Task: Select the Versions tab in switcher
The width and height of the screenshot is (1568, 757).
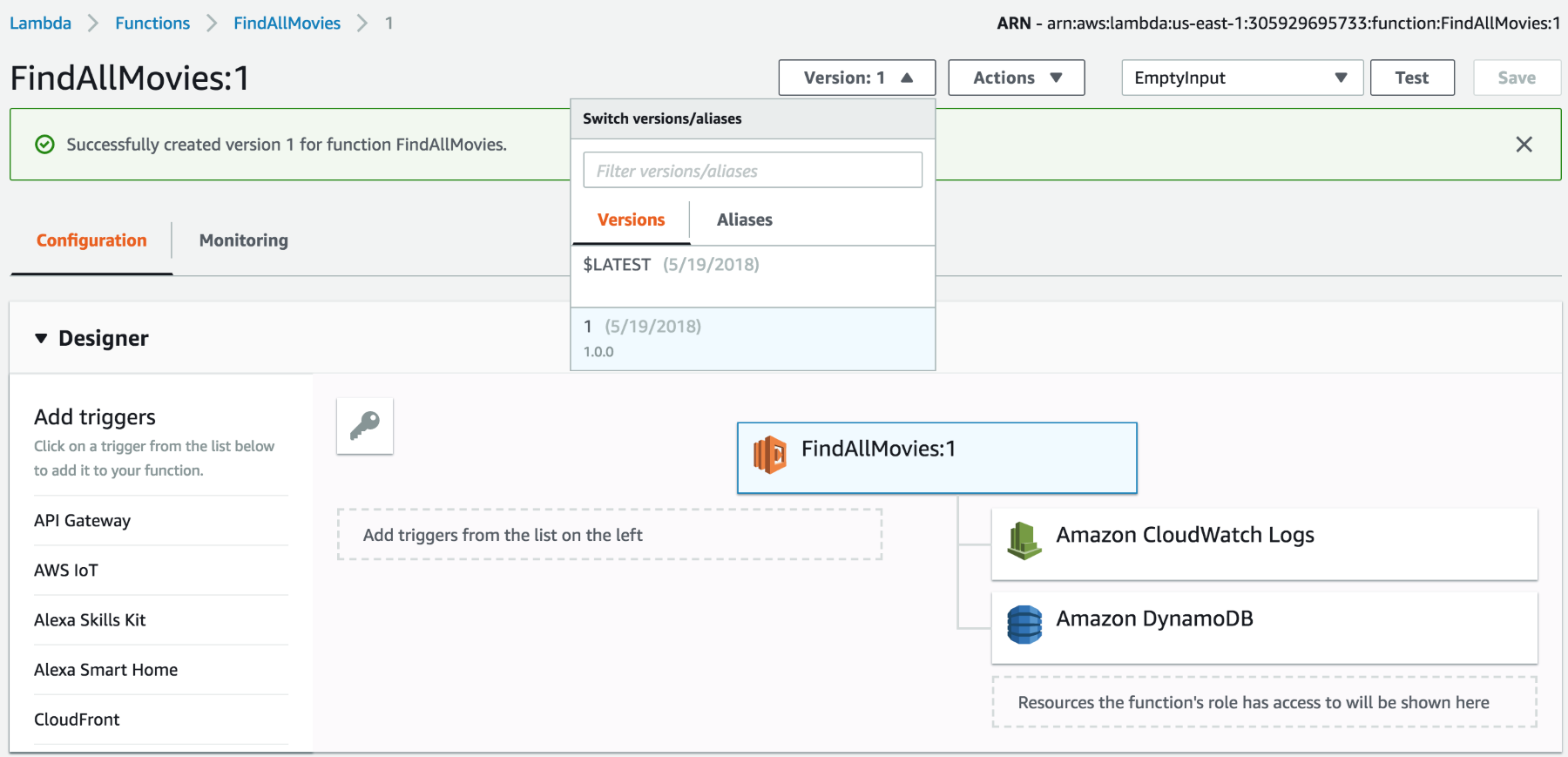Action: 631,220
